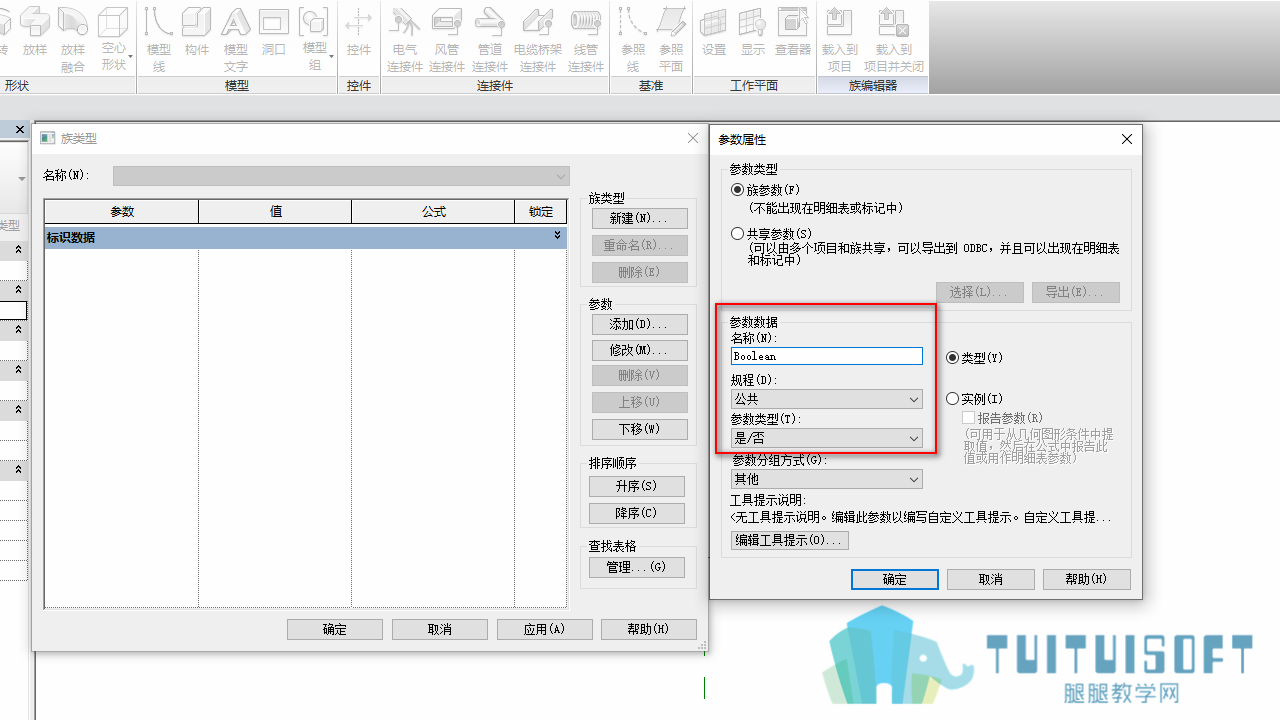Click 确定 in the 参数属性 dialog
The image size is (1280, 720).
895,579
